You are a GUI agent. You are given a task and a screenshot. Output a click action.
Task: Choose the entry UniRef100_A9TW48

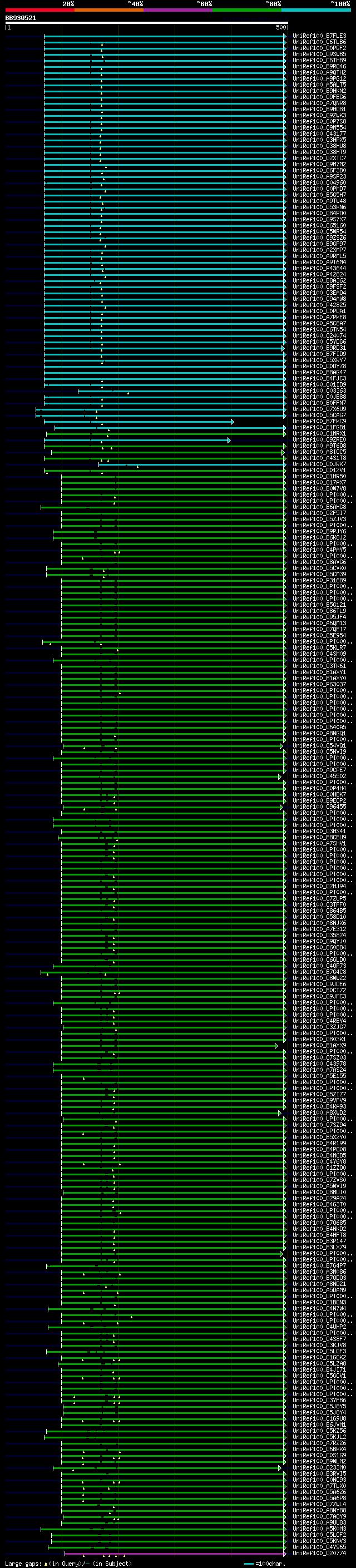coord(319,201)
